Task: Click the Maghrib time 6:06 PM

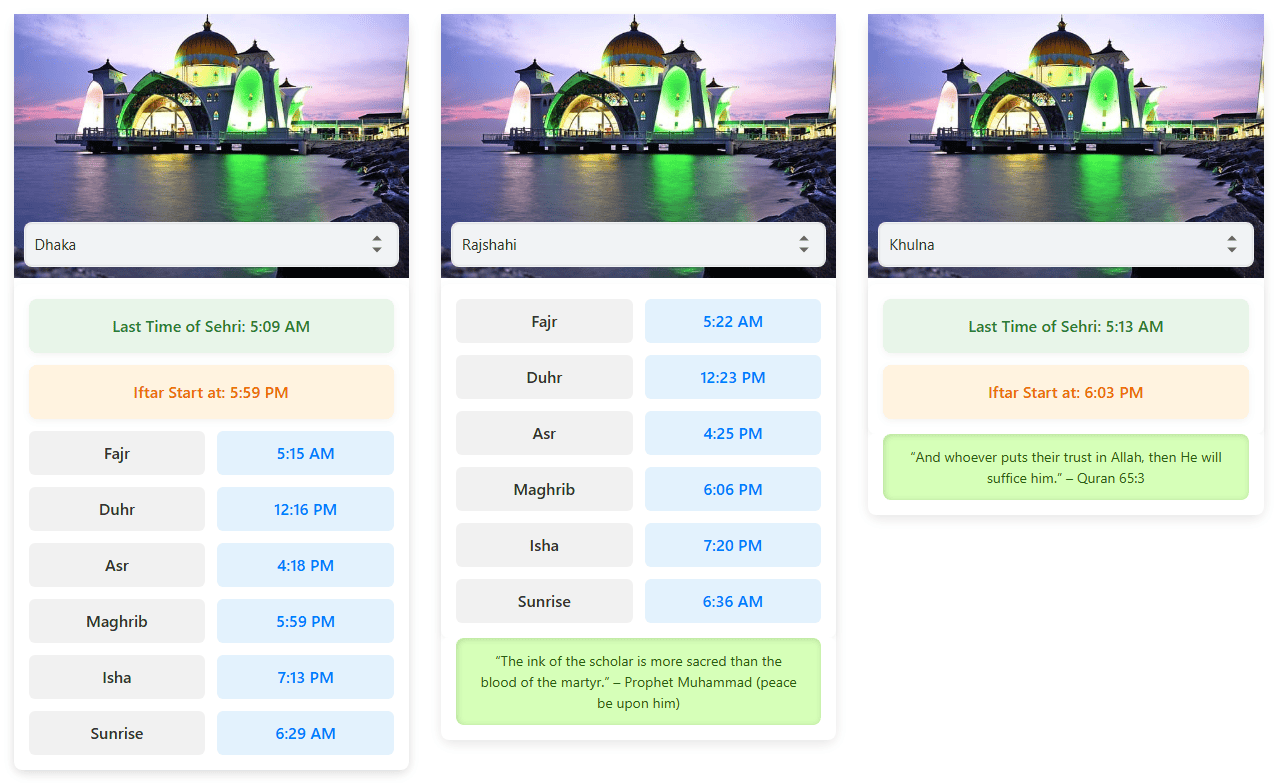Action: pos(733,489)
